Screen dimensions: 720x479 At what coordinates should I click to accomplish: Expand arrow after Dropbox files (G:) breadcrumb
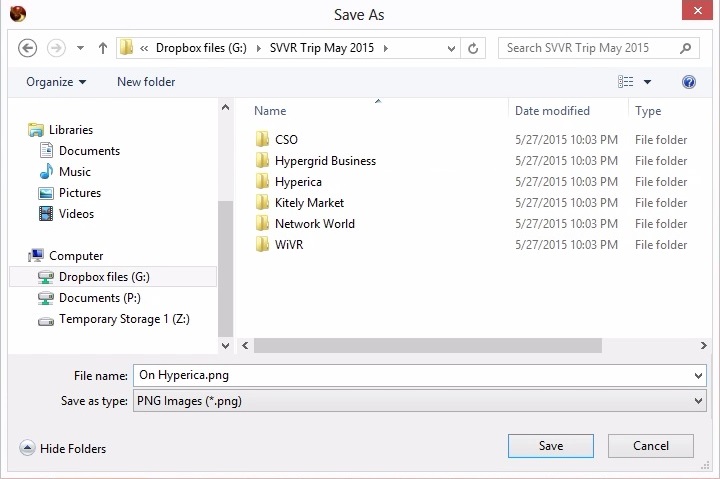(x=259, y=48)
